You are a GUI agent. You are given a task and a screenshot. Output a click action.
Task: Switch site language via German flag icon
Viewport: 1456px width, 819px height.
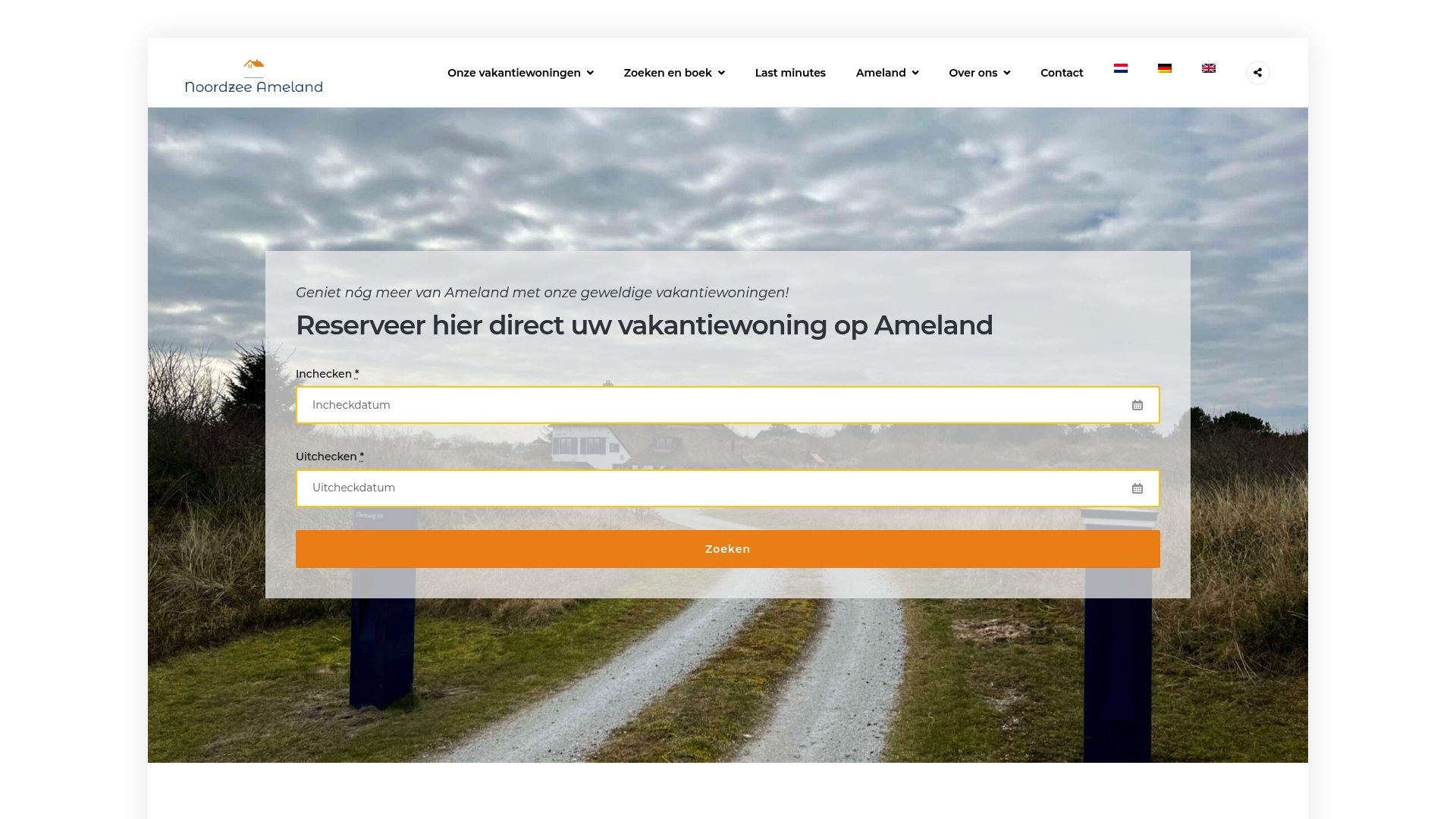[x=1165, y=68]
